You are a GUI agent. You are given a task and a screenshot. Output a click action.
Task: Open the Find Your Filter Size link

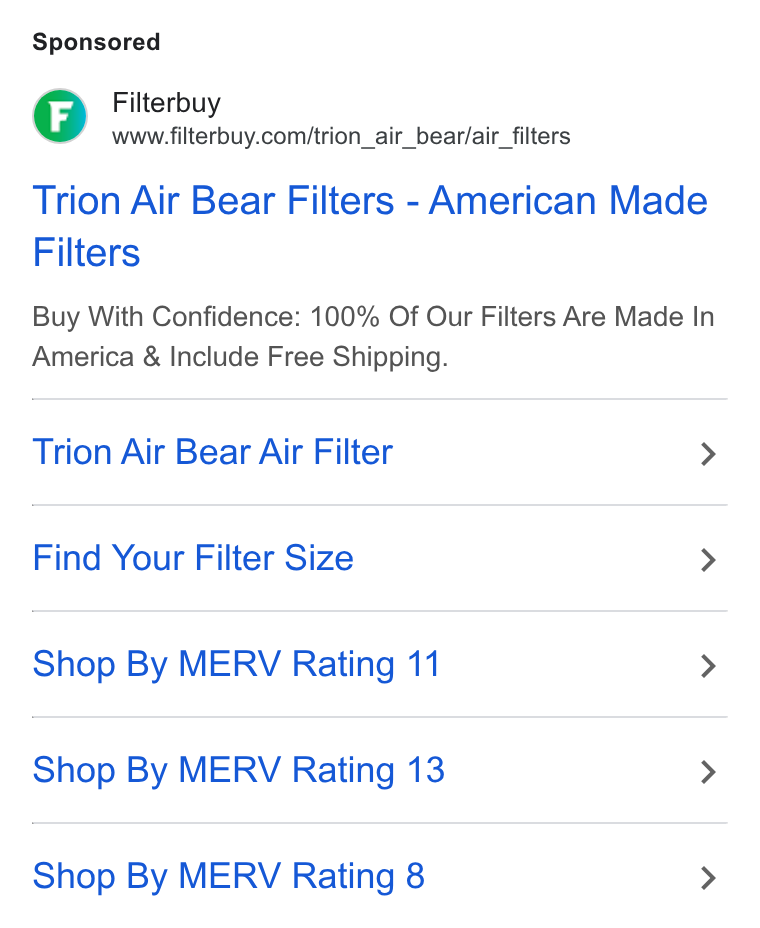point(193,558)
